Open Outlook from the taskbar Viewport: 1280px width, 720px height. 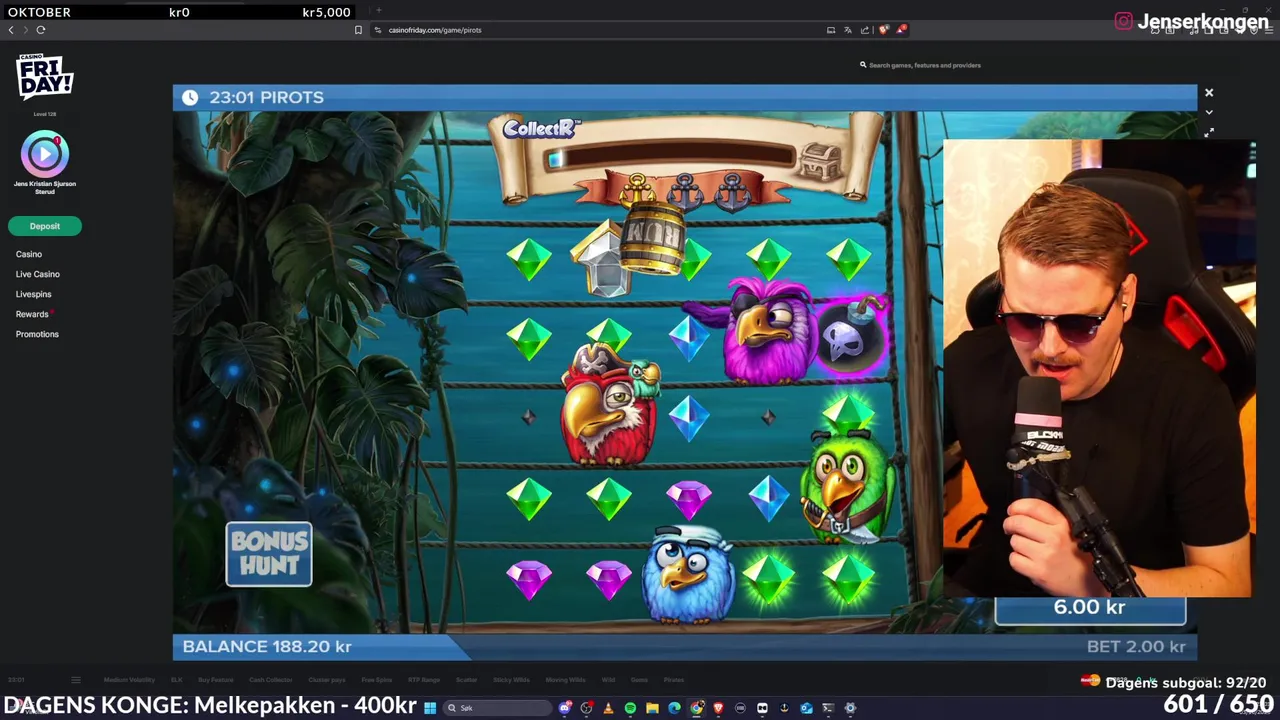click(x=806, y=708)
